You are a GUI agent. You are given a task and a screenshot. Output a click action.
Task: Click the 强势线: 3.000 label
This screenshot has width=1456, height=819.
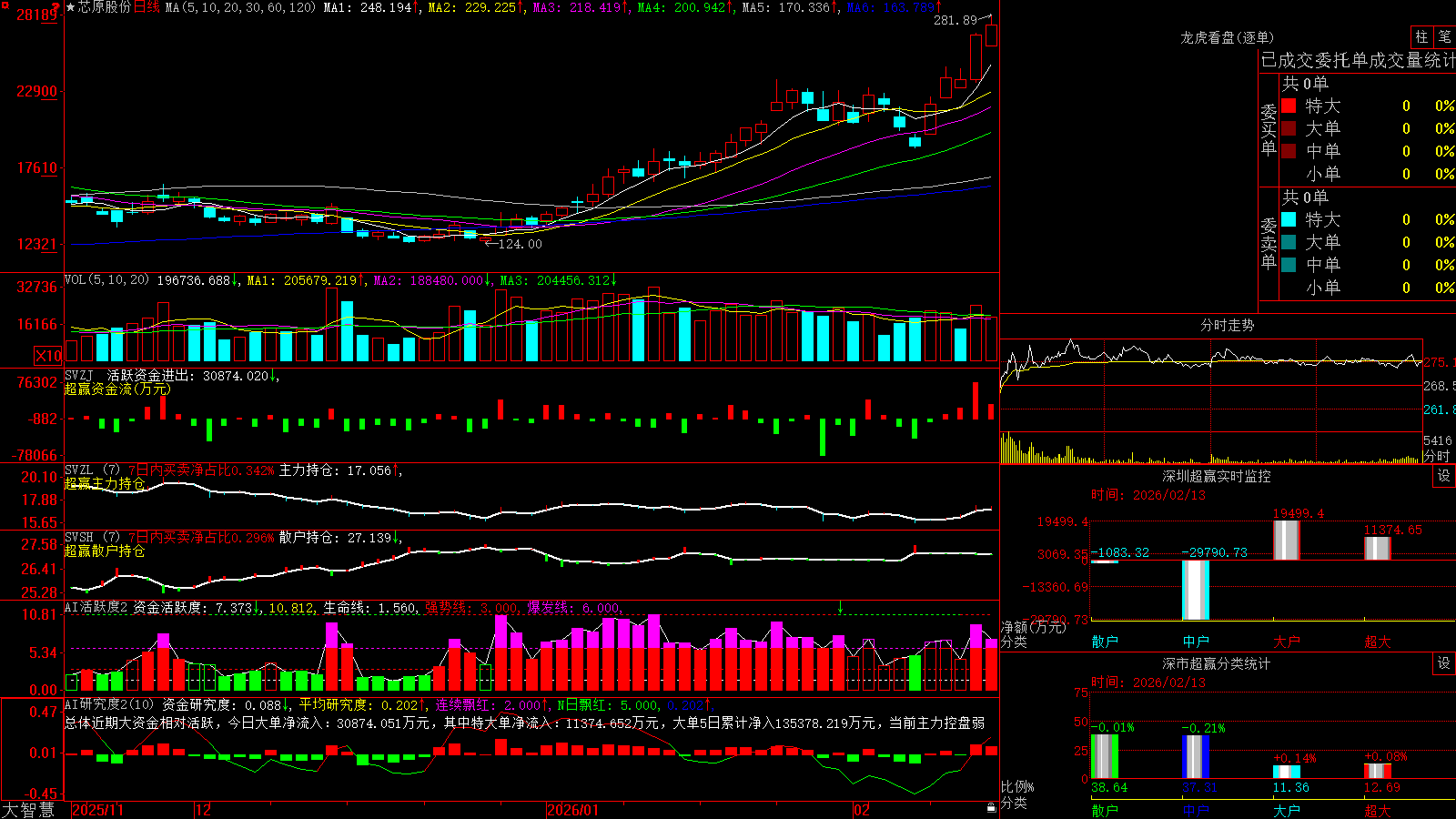pyautogui.click(x=471, y=608)
